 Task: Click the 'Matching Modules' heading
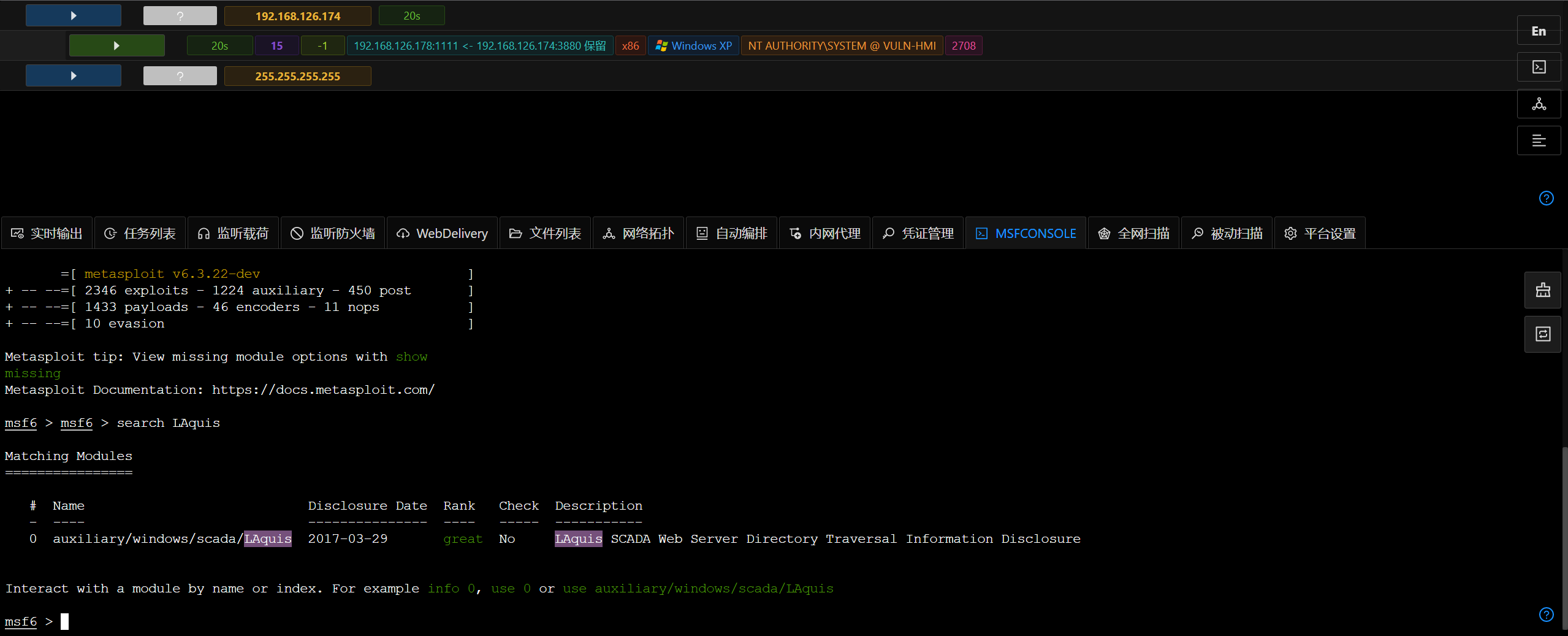pyautogui.click(x=69, y=456)
